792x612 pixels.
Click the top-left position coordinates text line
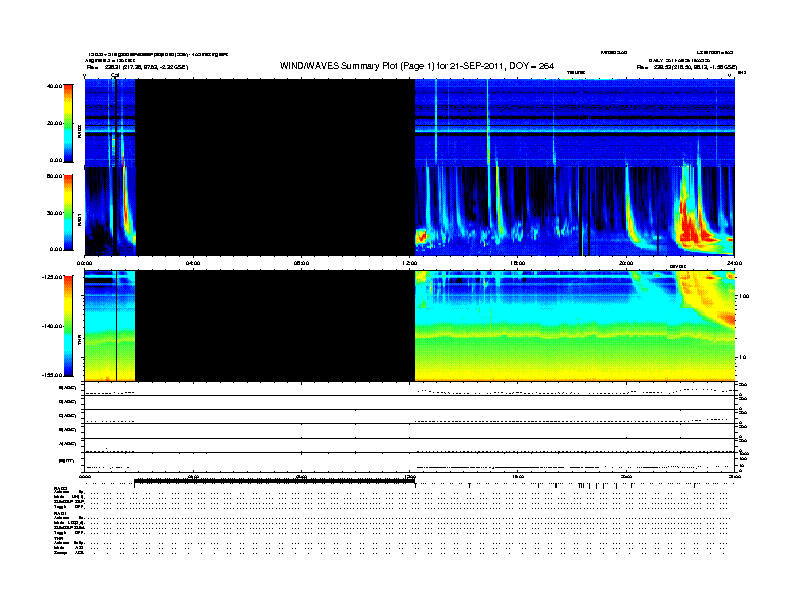[137, 67]
